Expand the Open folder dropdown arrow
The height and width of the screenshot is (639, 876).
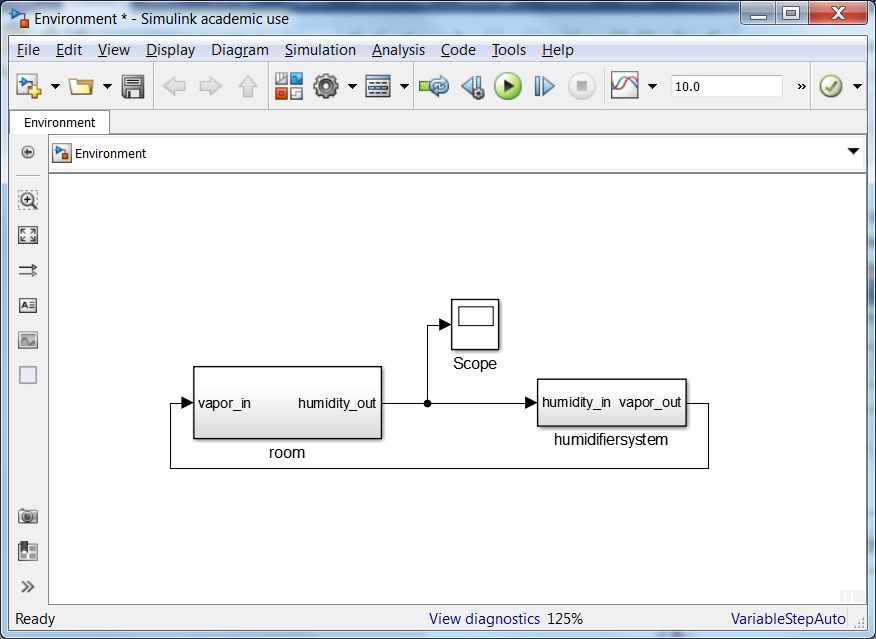[x=107, y=87]
